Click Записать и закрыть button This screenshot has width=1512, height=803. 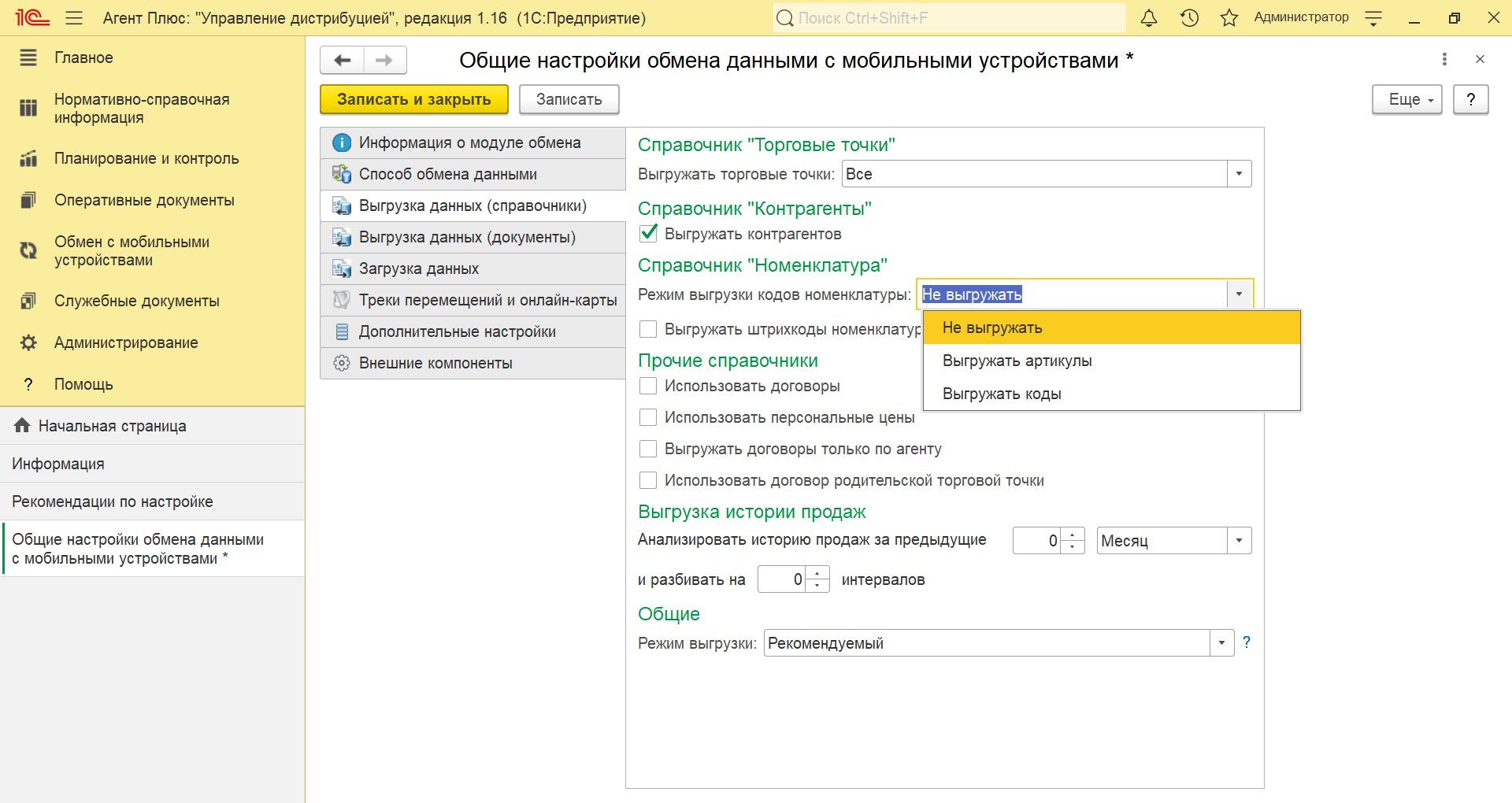coord(413,99)
